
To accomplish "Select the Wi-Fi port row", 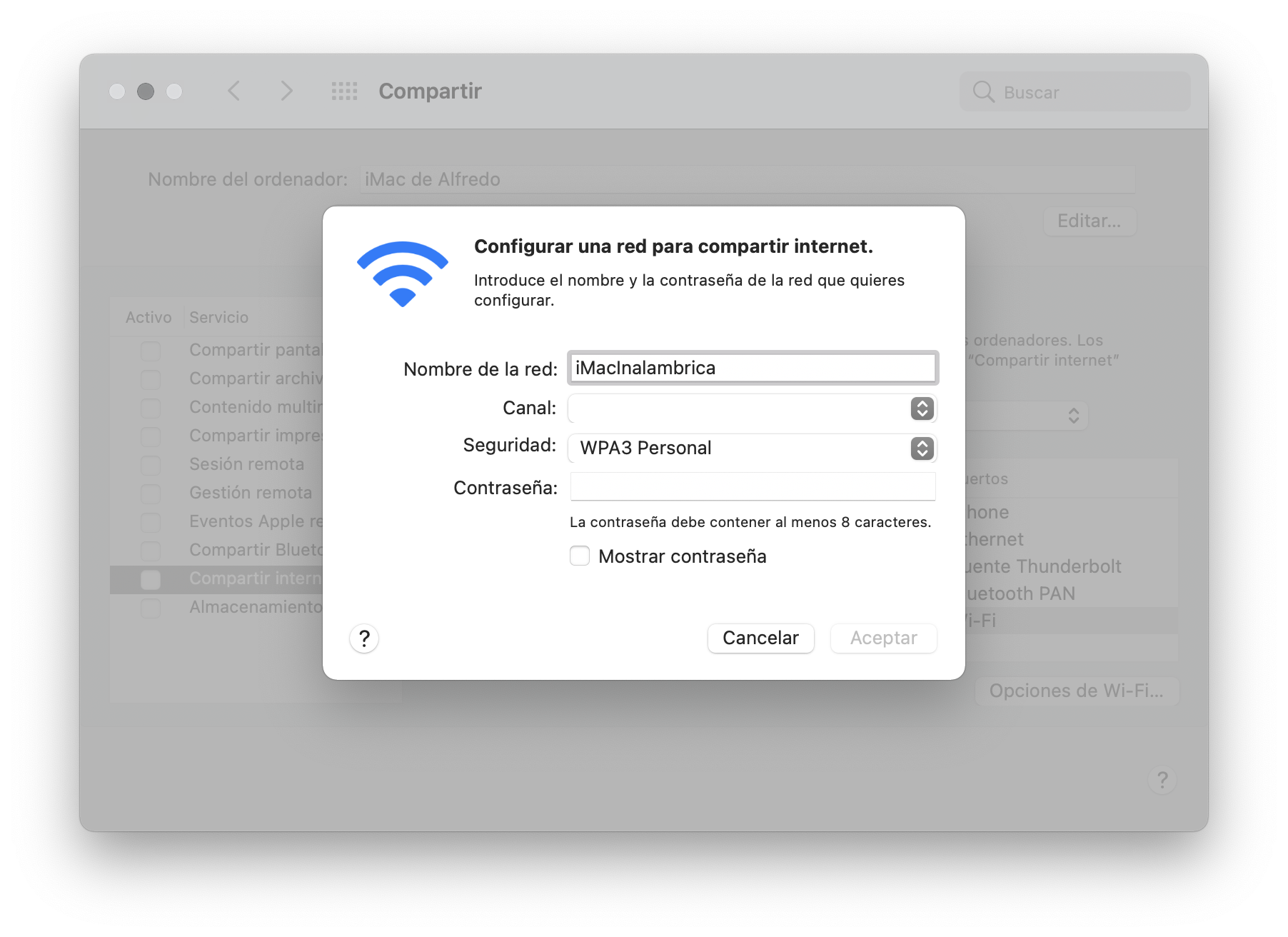I will (x=1072, y=621).
